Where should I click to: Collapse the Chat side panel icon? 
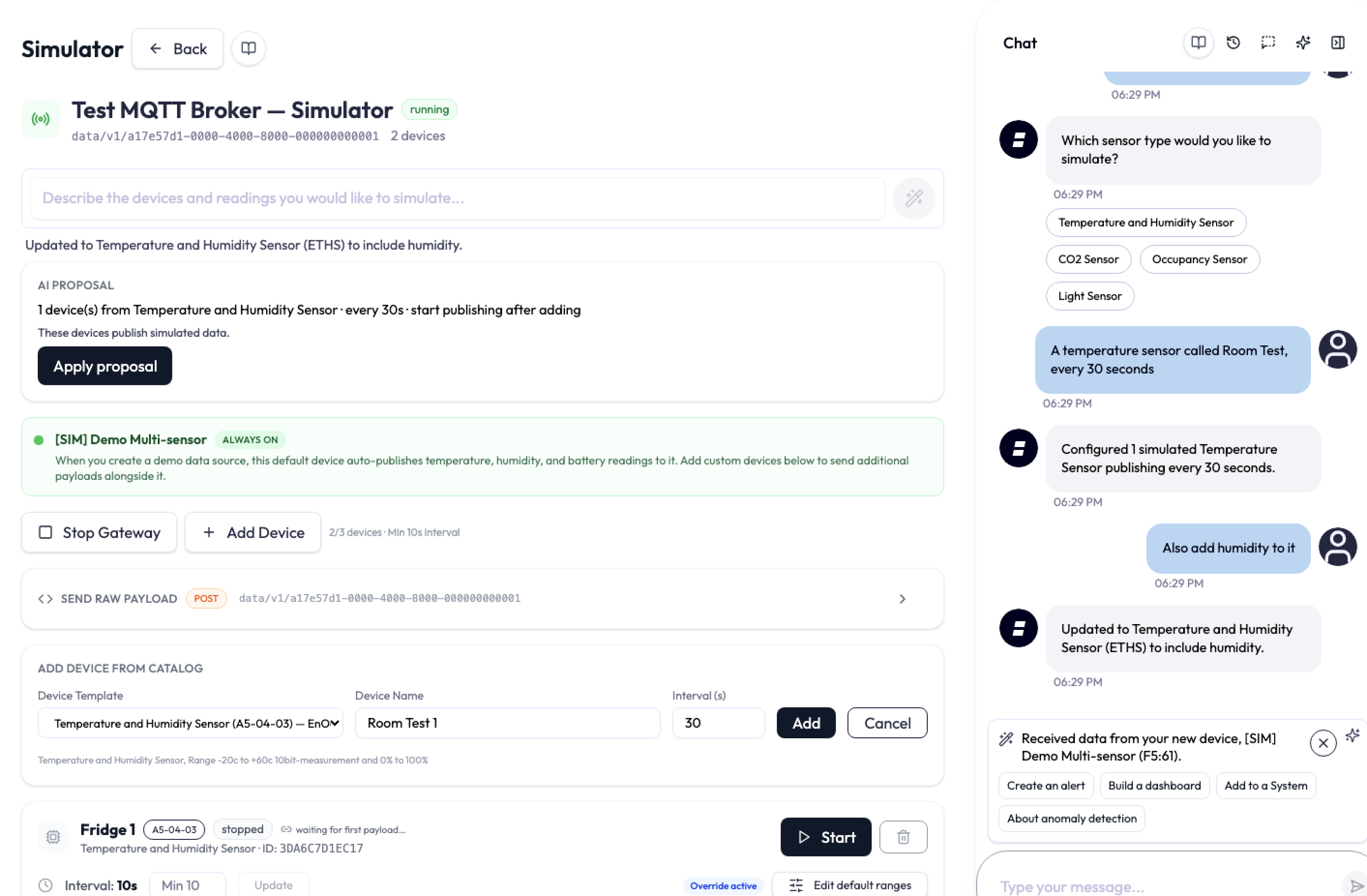(x=1337, y=43)
